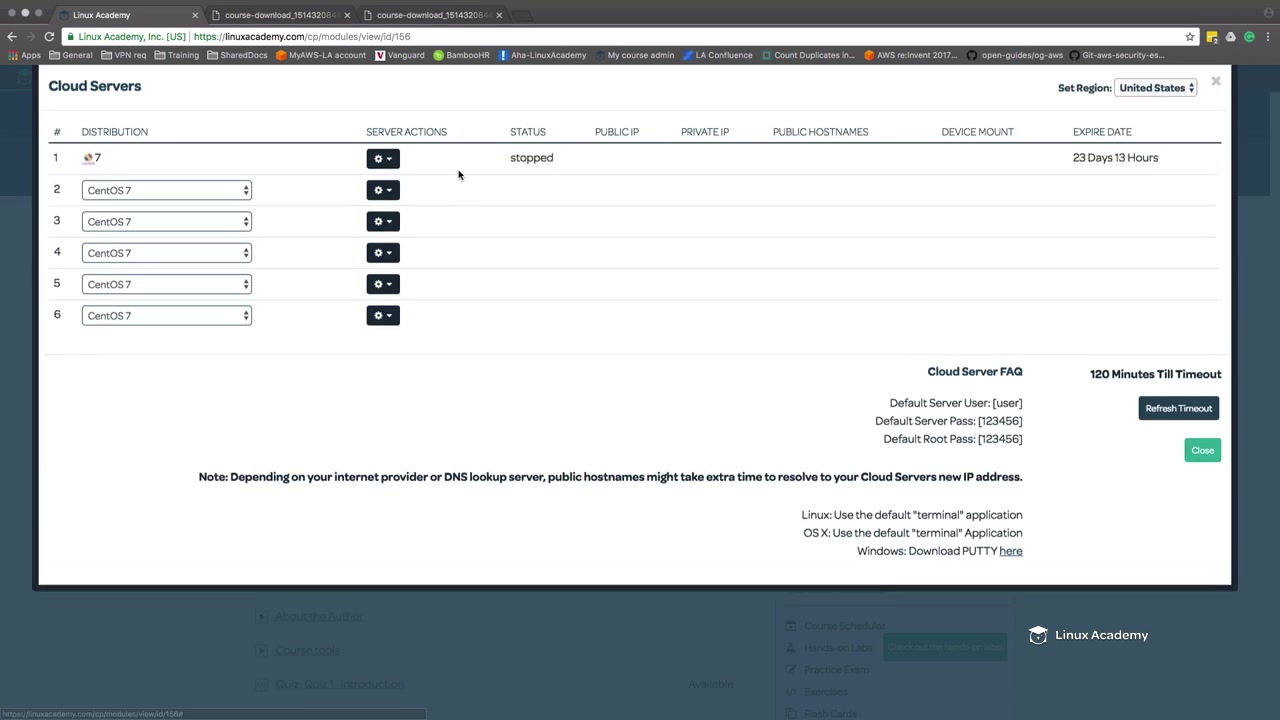1280x720 pixels.
Task: Open the AWS re:Invent 2017 bookmark
Action: pos(911,55)
